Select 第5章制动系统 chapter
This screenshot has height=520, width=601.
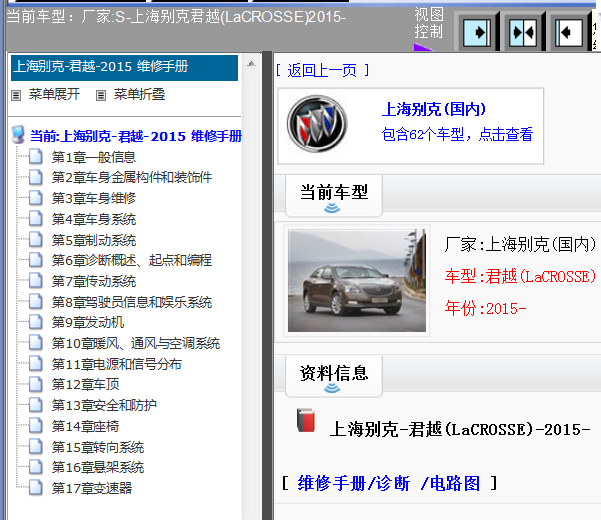click(94, 240)
